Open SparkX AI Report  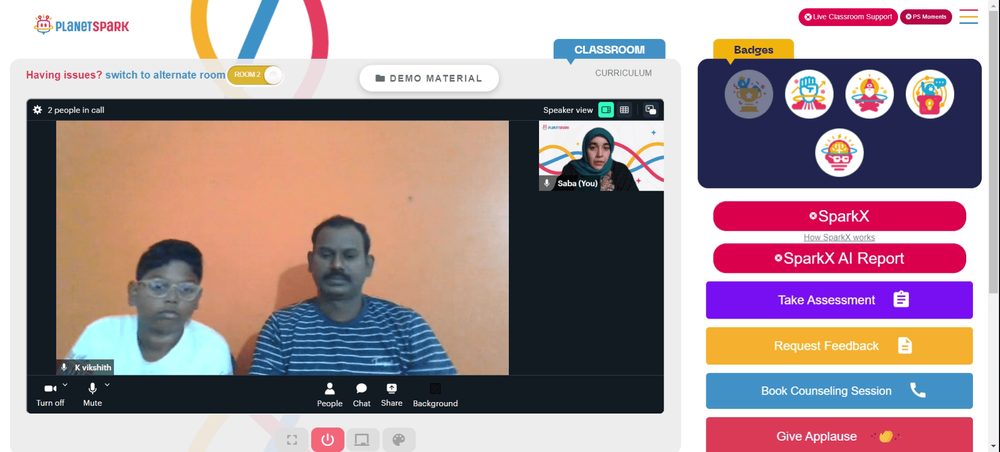tap(839, 258)
